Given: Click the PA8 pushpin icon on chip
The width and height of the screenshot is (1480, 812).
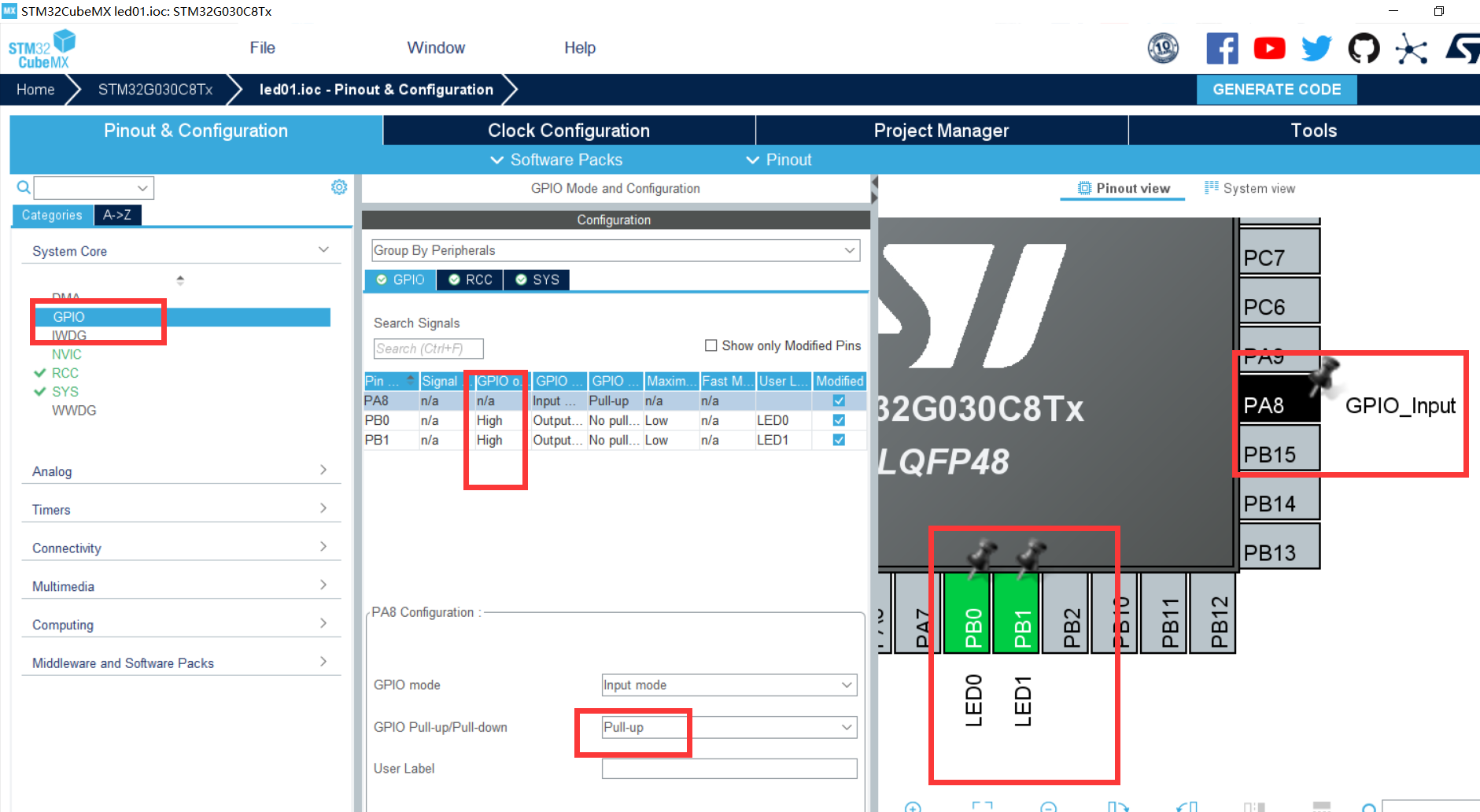Looking at the screenshot, I should point(1325,377).
